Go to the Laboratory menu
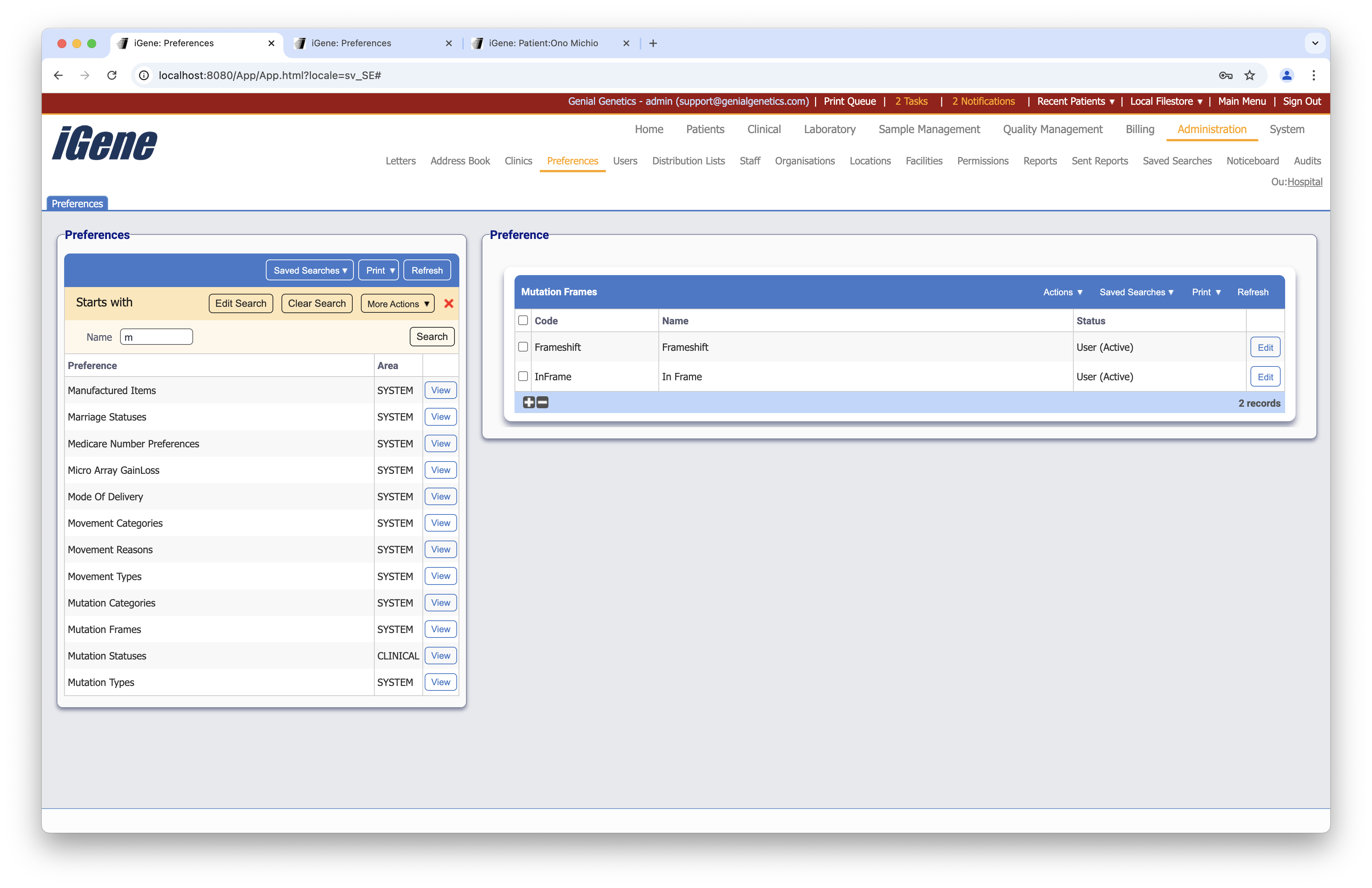The image size is (1372, 888). (x=829, y=129)
